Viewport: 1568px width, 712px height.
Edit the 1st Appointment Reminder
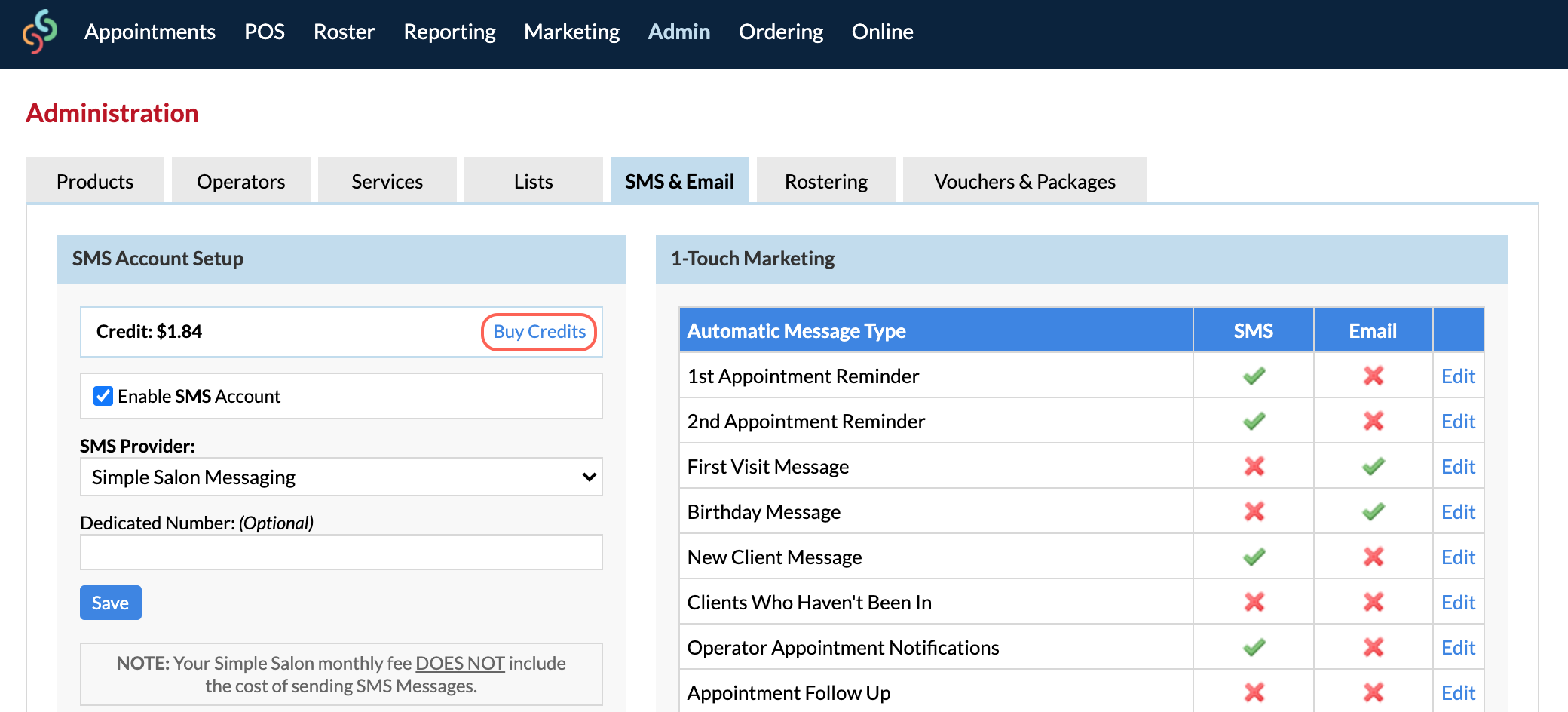click(x=1458, y=376)
